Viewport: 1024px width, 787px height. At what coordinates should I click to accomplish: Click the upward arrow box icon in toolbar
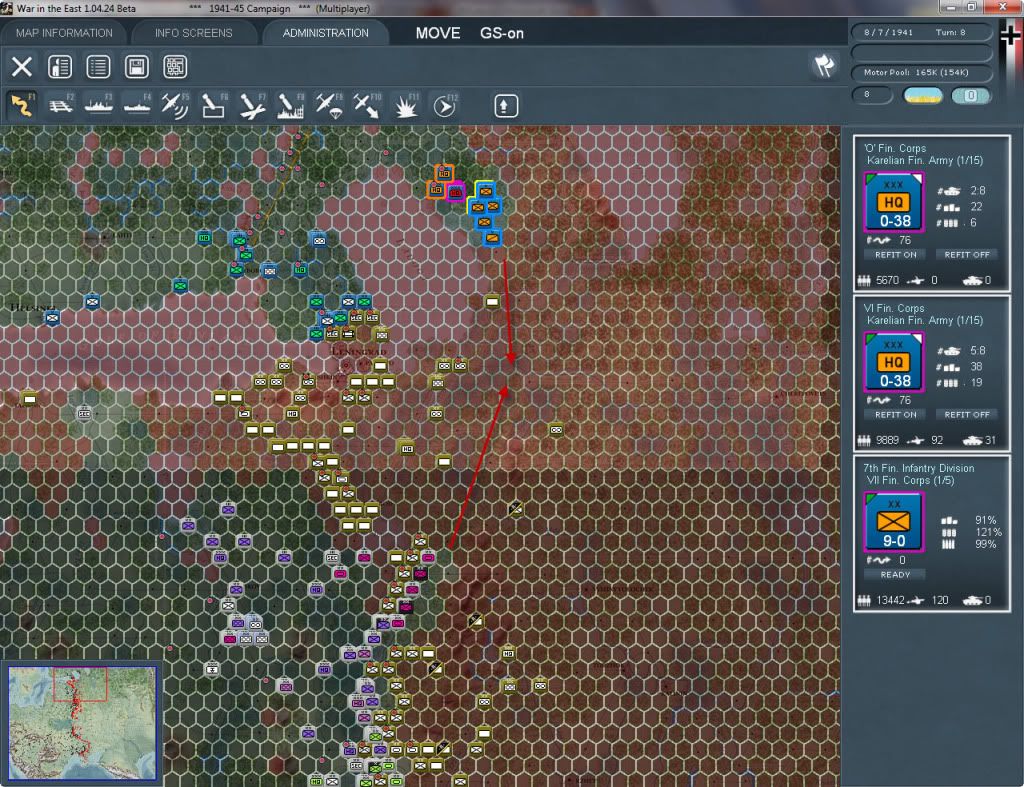pyautogui.click(x=505, y=106)
